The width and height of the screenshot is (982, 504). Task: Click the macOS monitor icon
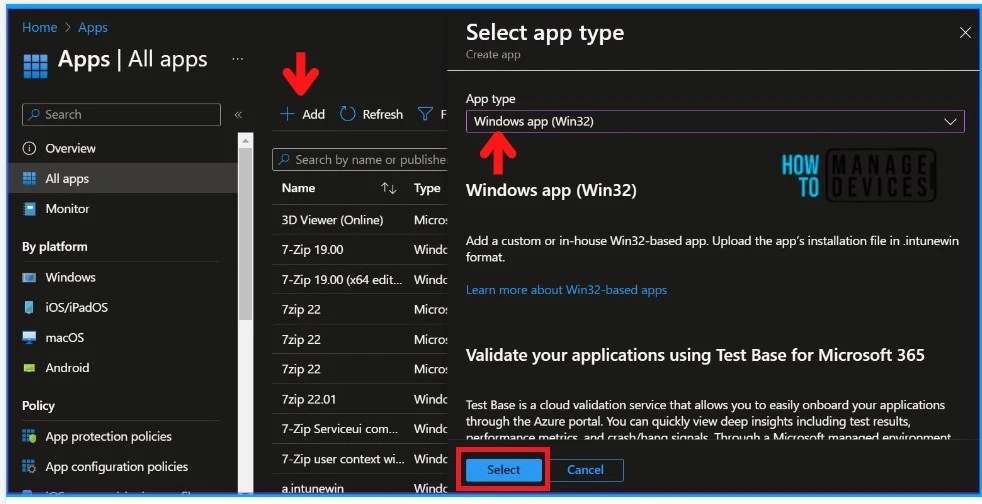29,337
